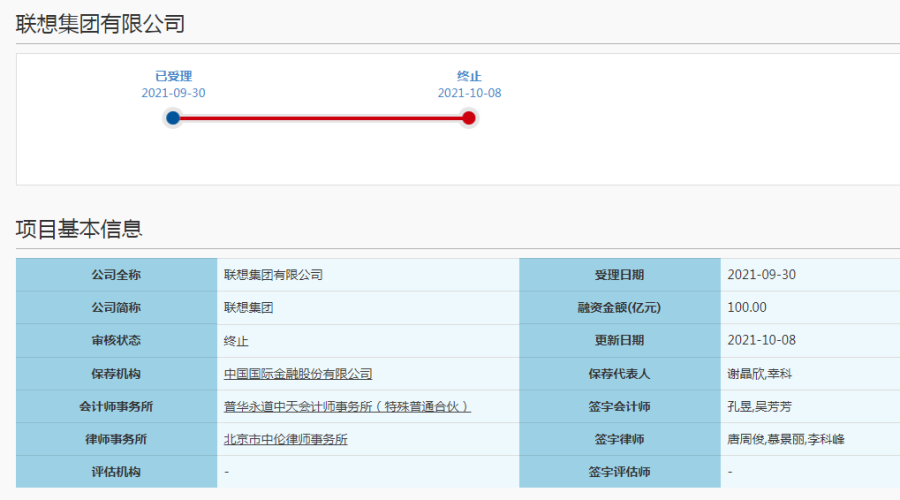Click the 终止 label above the timeline
Screen dimensions: 900x500
point(469,76)
